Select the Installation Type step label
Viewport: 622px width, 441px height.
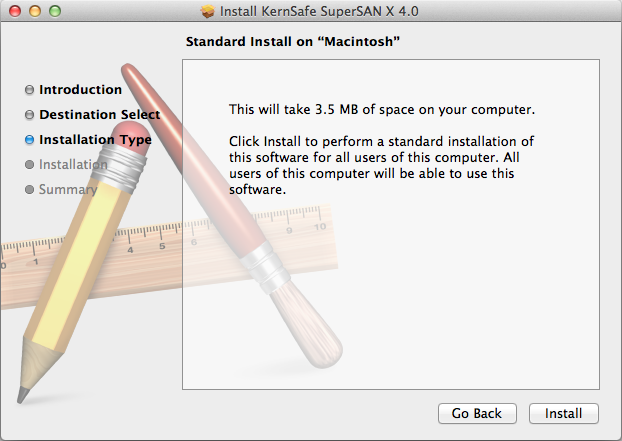click(95, 140)
